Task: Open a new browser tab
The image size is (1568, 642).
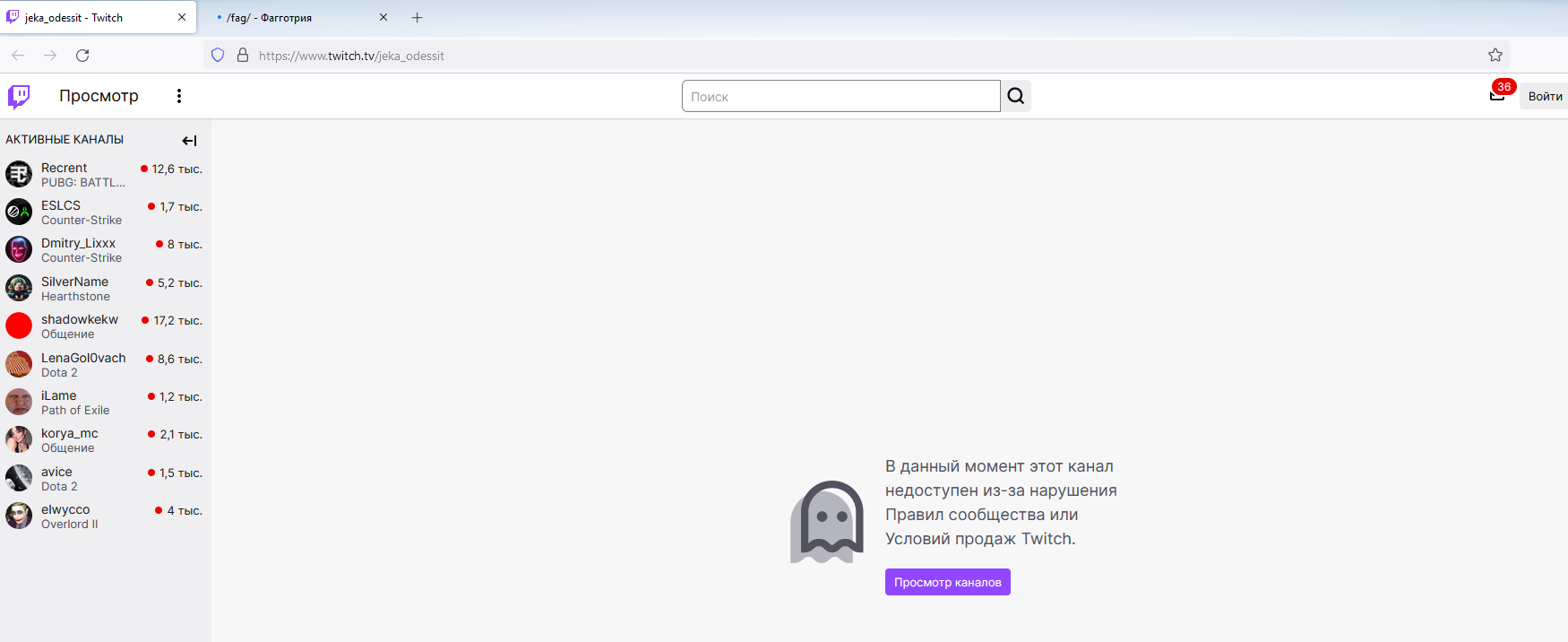Action: [418, 17]
